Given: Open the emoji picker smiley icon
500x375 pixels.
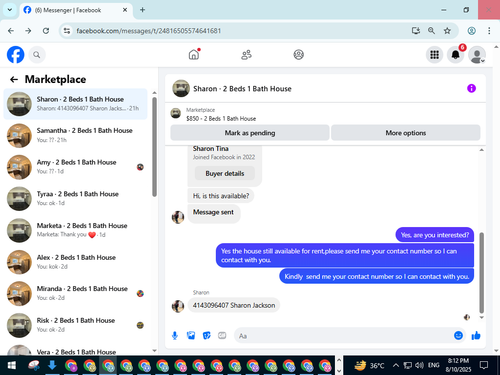Looking at the screenshot, I should coord(458,336).
